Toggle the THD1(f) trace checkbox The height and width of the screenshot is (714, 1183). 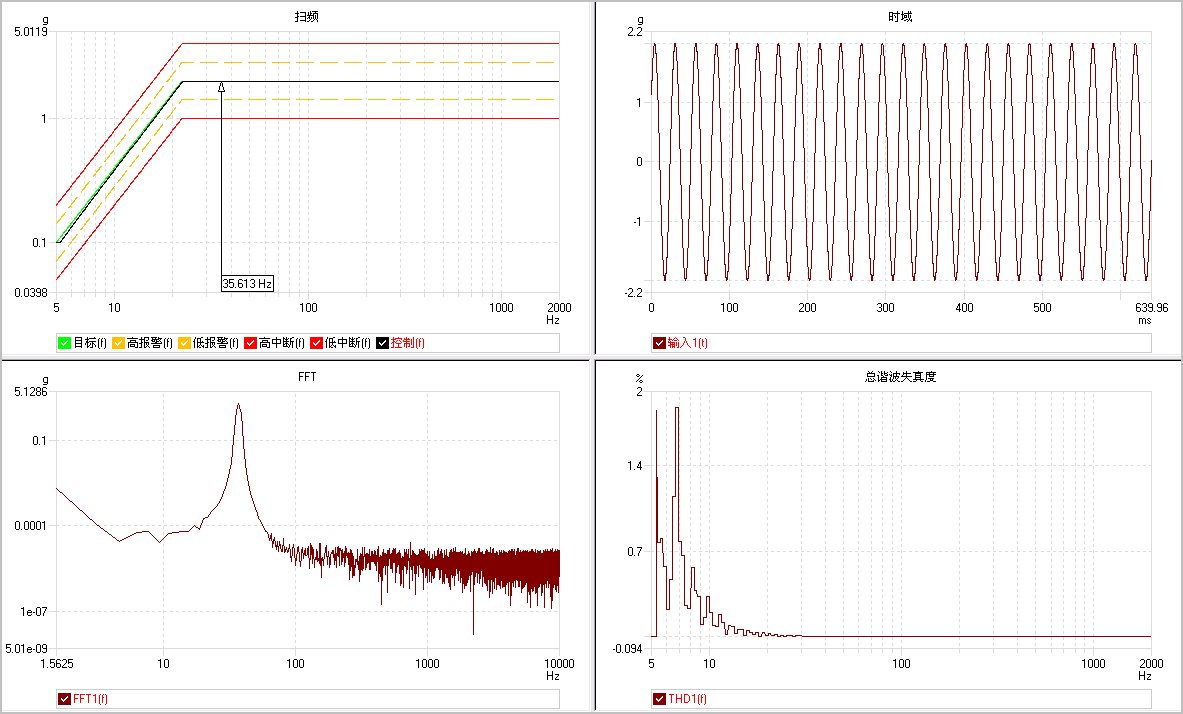click(659, 699)
